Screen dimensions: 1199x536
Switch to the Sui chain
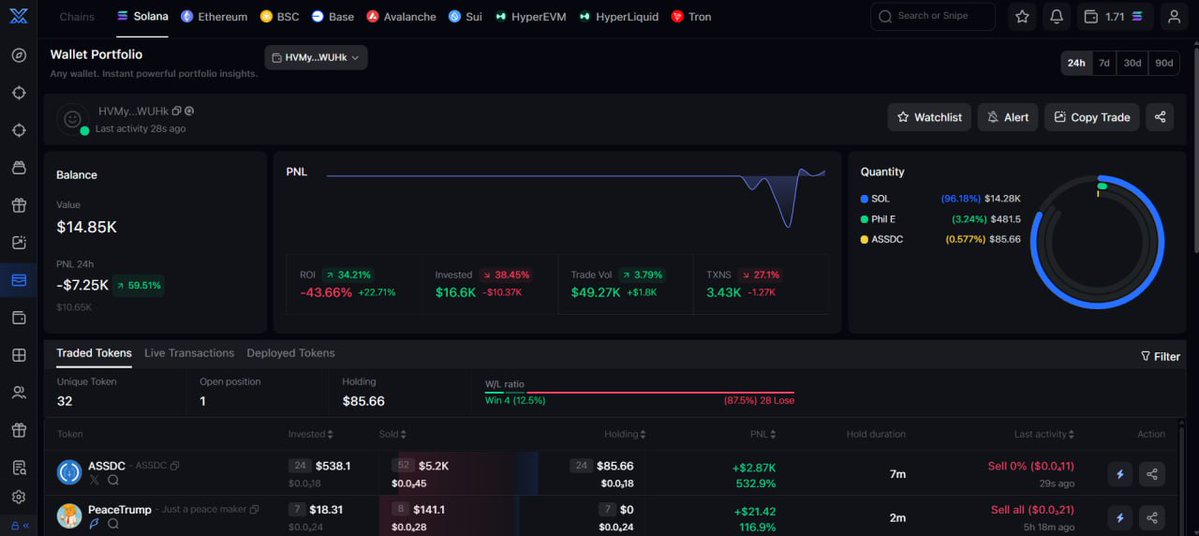466,16
